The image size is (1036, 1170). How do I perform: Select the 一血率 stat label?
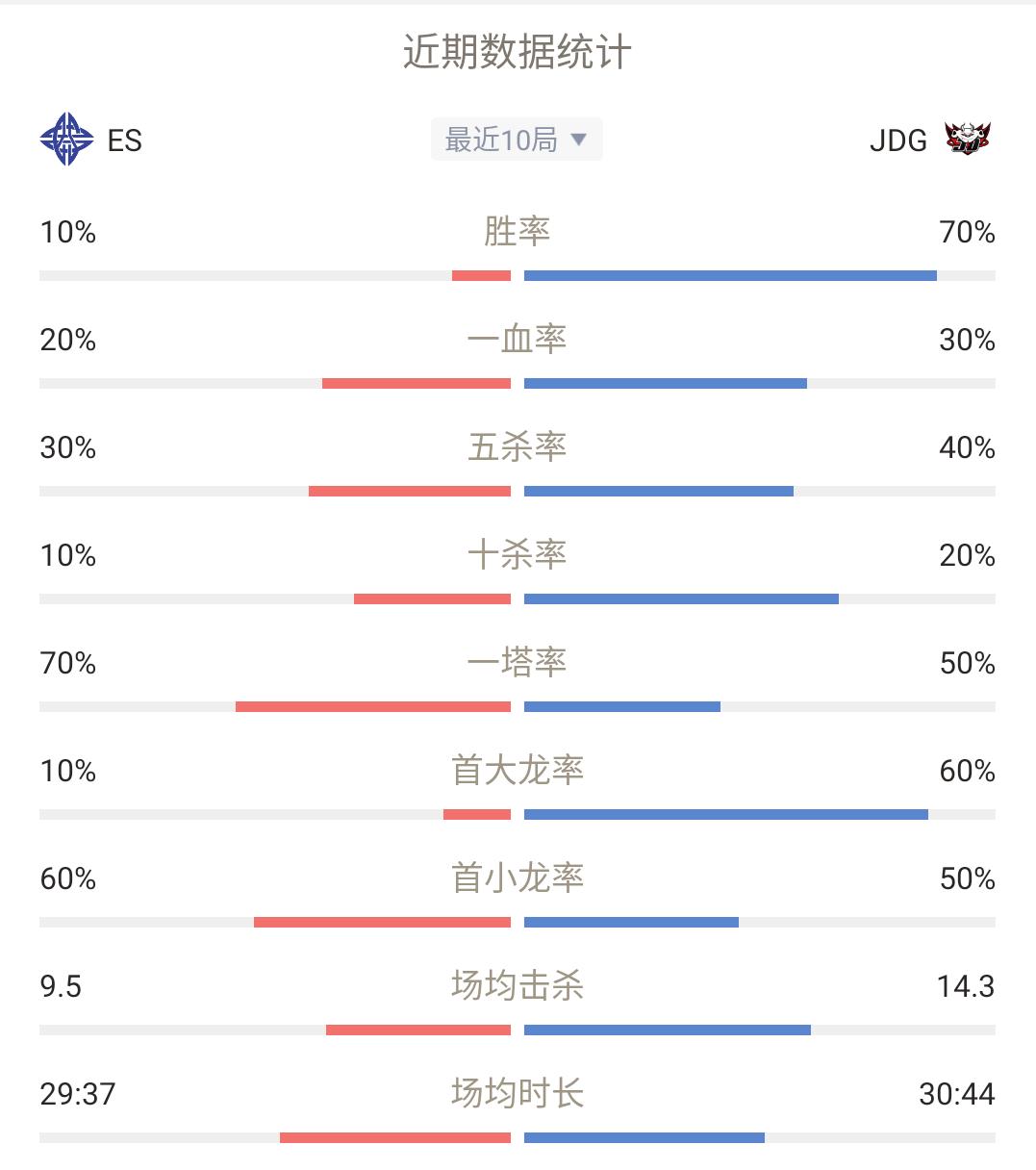coord(518,340)
